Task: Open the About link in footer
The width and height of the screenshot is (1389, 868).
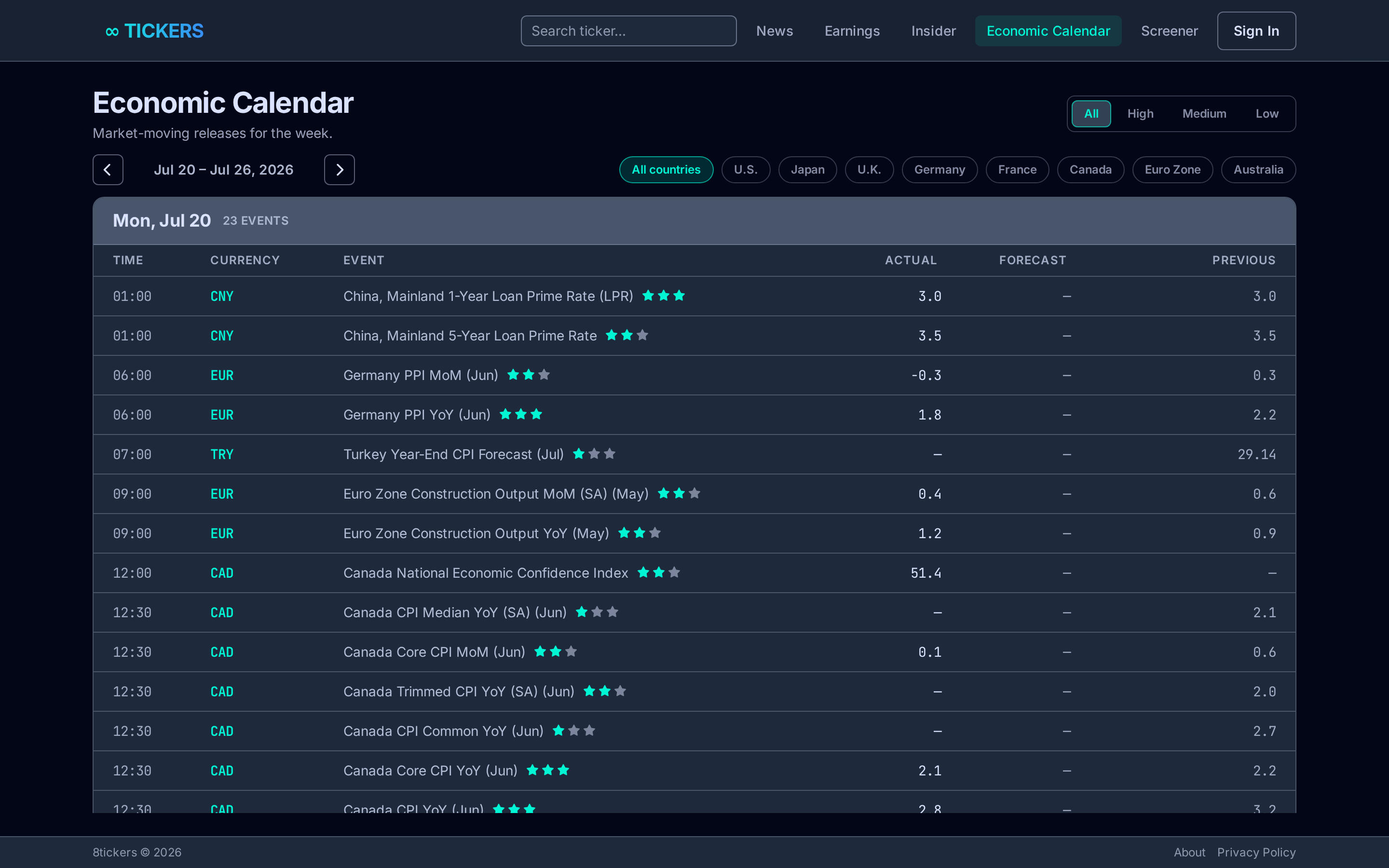Action: click(1189, 853)
